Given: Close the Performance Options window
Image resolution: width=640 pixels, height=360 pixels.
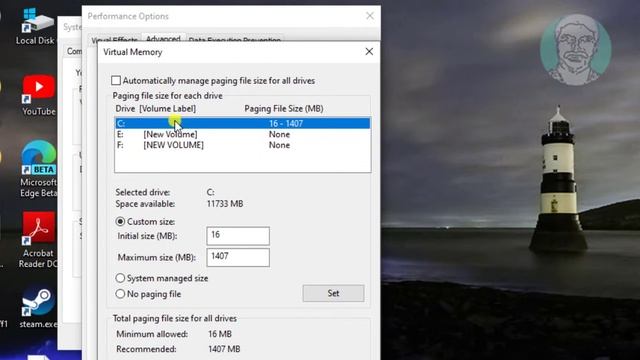Looking at the screenshot, I should [370, 16].
